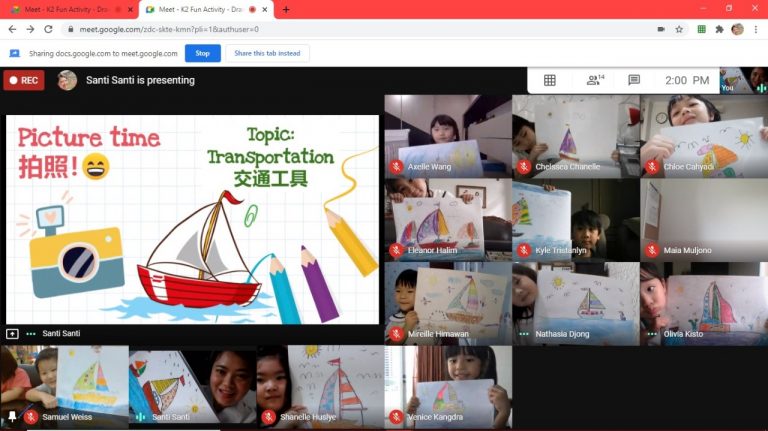Open a new browser tab
This screenshot has height=431, width=768.
(286, 9)
